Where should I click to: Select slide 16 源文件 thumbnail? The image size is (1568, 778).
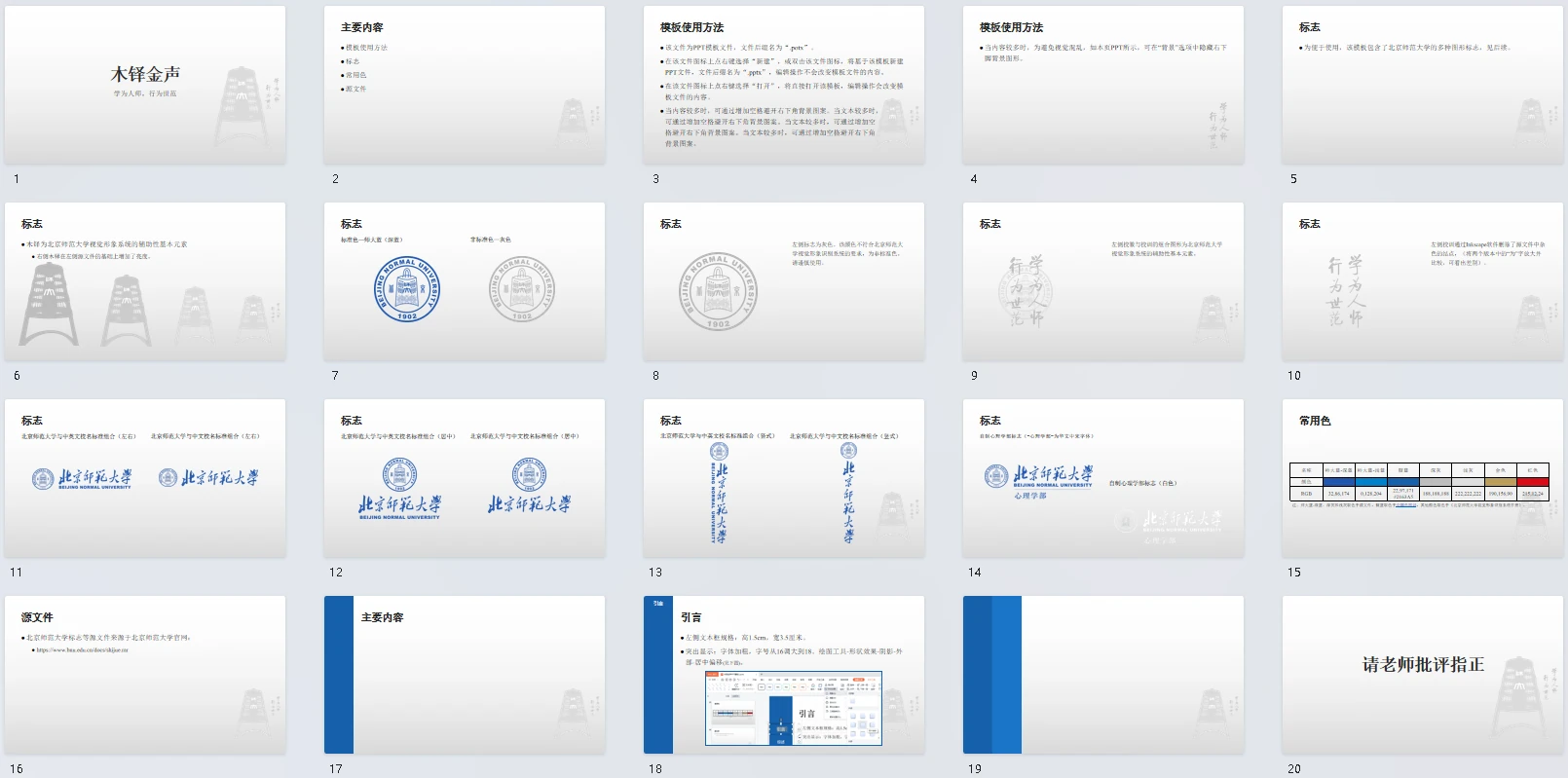(145, 676)
